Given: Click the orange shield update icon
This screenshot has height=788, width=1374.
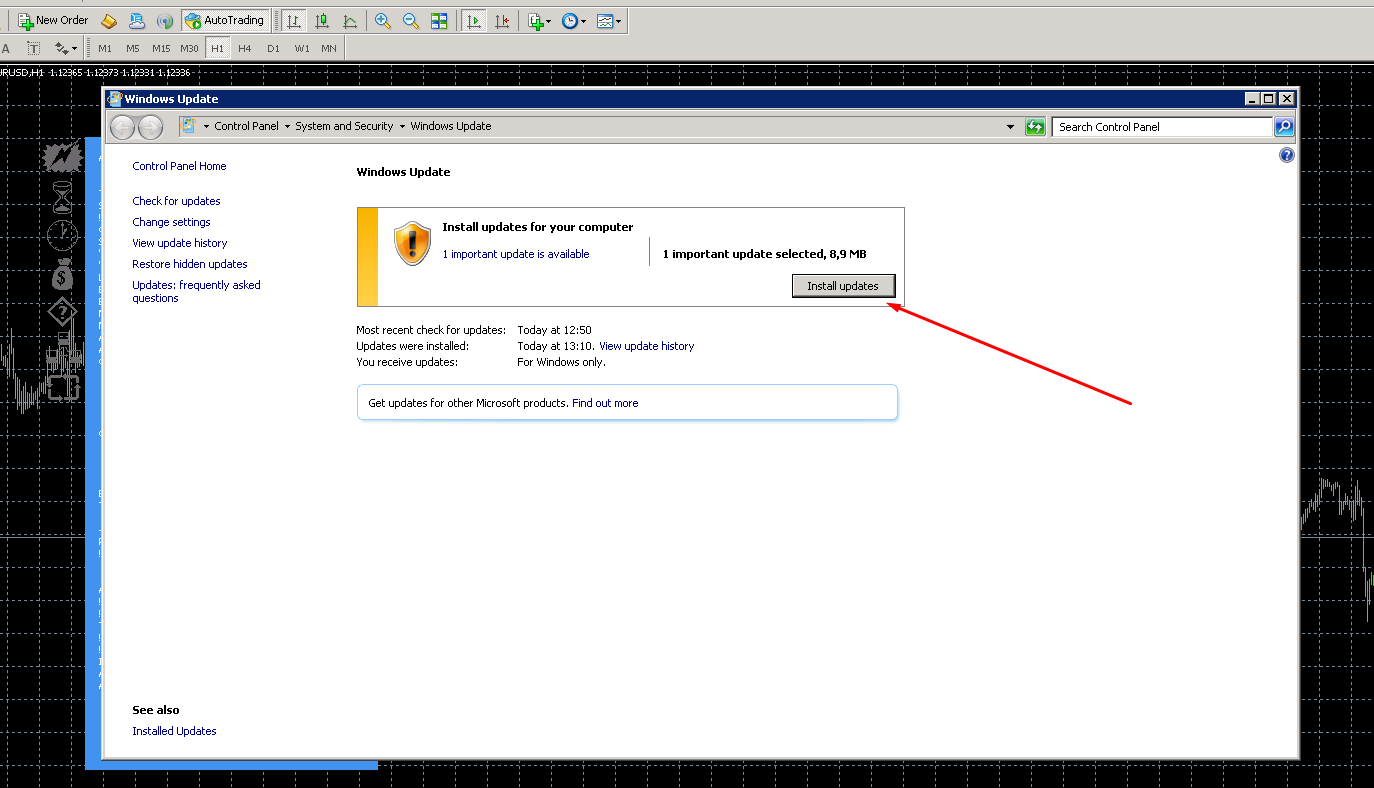Looking at the screenshot, I should pyautogui.click(x=412, y=243).
